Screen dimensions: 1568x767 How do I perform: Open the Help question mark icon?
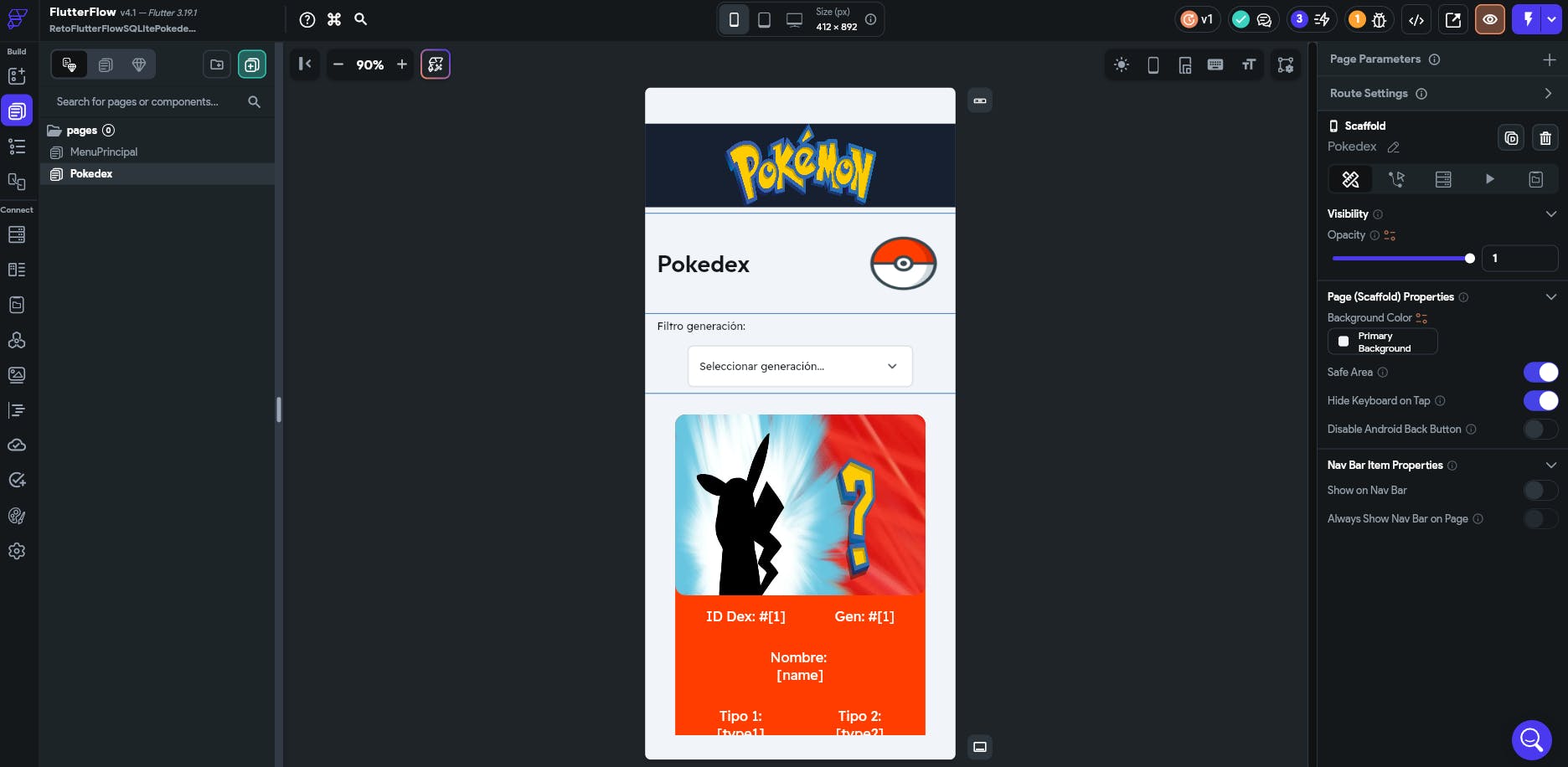point(307,19)
